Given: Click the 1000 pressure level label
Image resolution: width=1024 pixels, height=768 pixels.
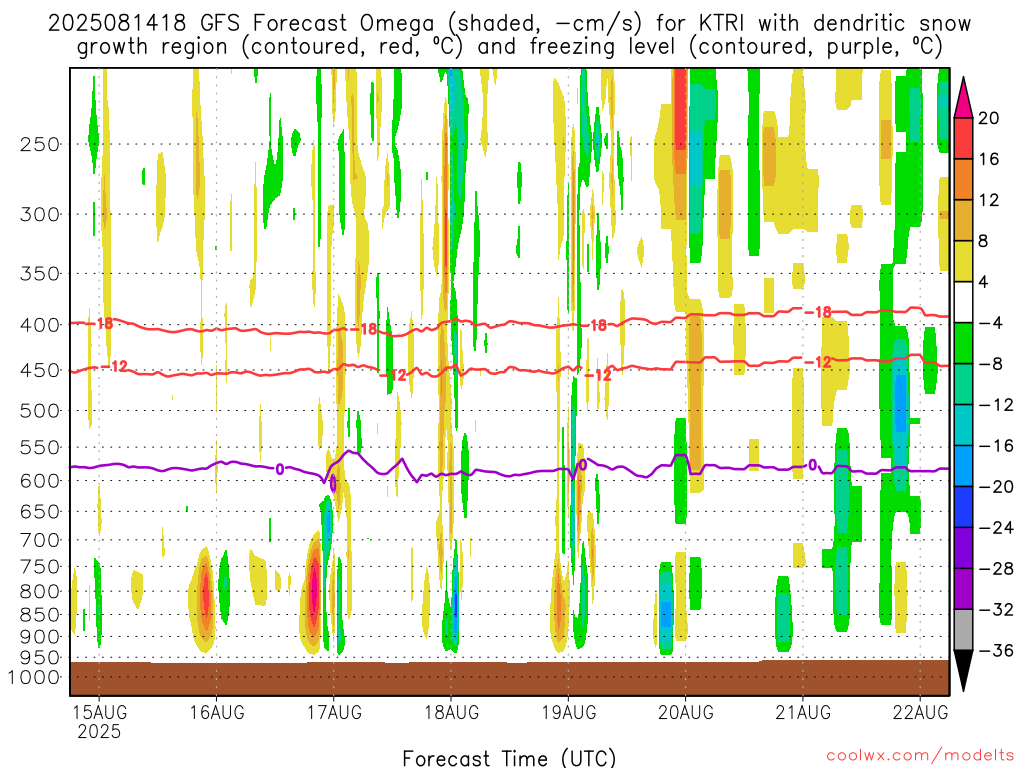Looking at the screenshot, I should click(x=34, y=677).
